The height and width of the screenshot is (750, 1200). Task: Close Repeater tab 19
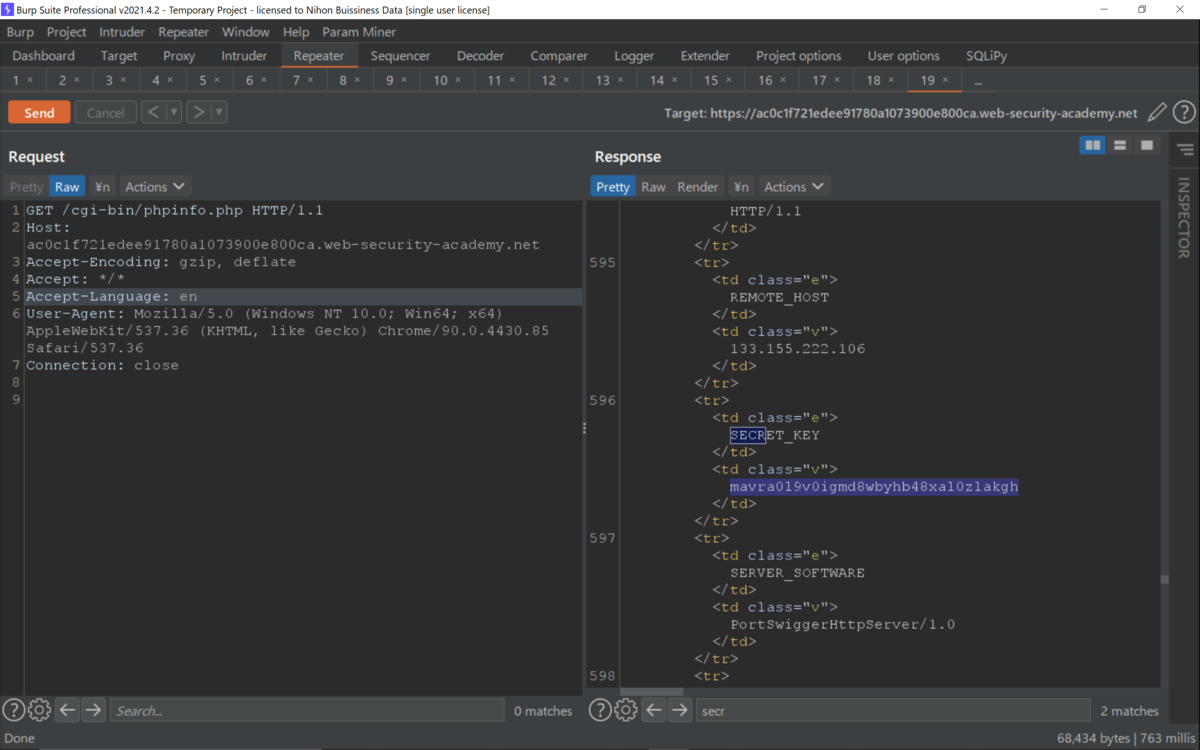tap(946, 80)
